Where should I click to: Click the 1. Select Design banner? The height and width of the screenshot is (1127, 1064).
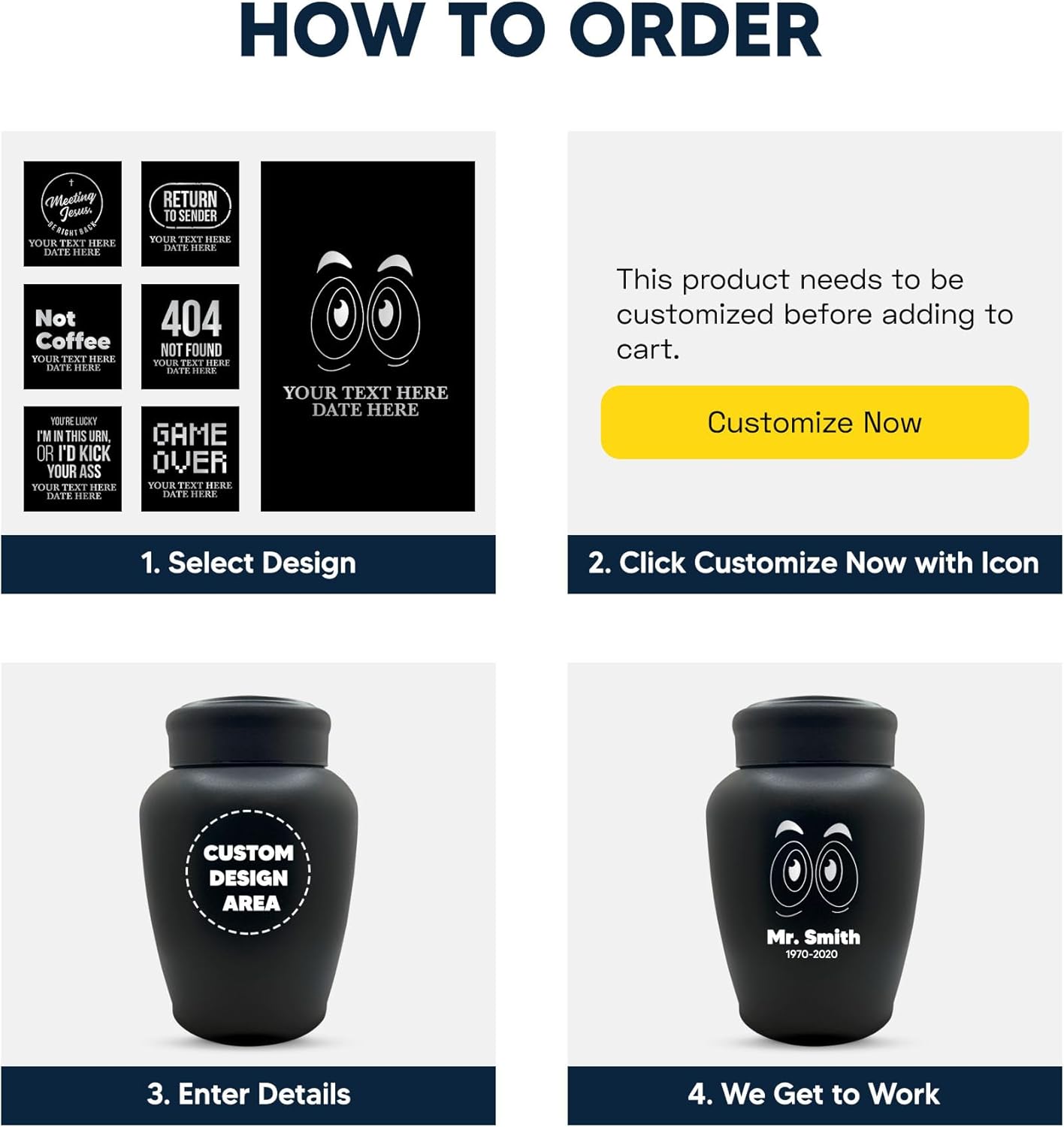(x=248, y=563)
